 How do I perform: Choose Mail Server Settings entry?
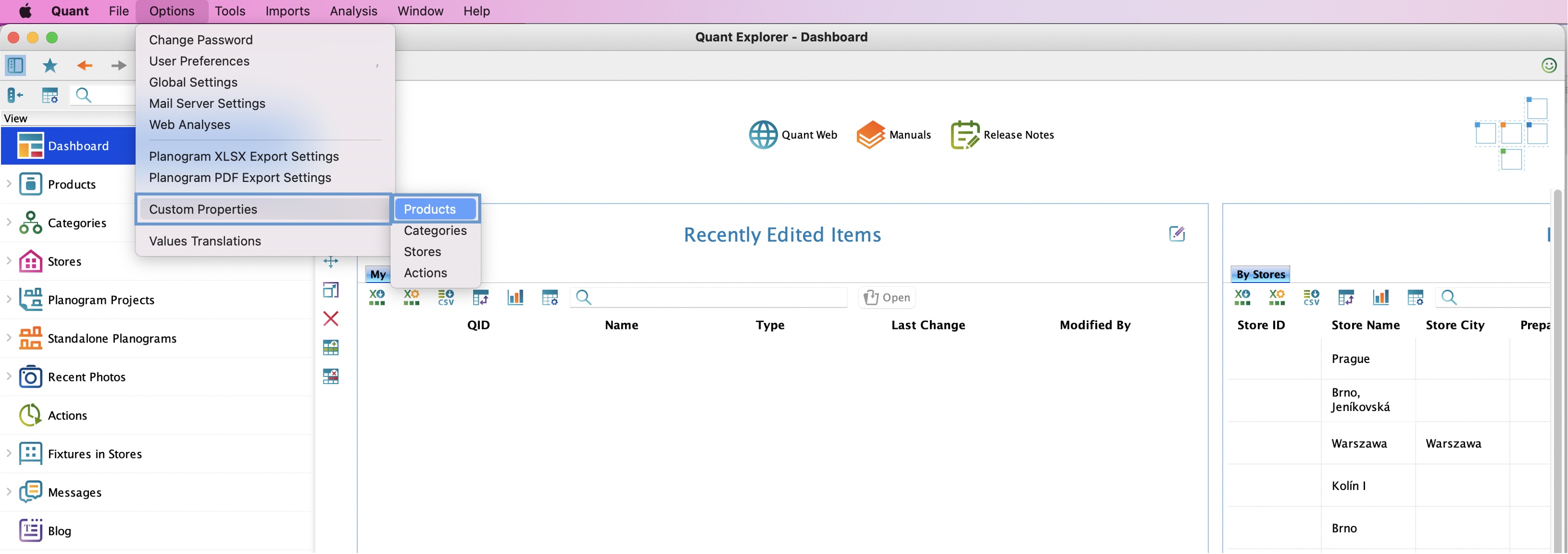pos(207,103)
